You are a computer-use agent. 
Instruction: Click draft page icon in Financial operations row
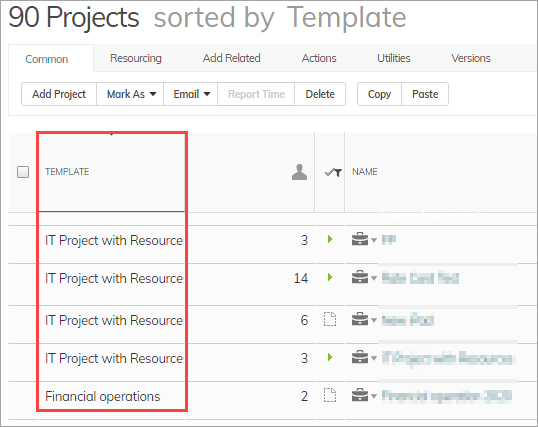pyautogui.click(x=330, y=395)
